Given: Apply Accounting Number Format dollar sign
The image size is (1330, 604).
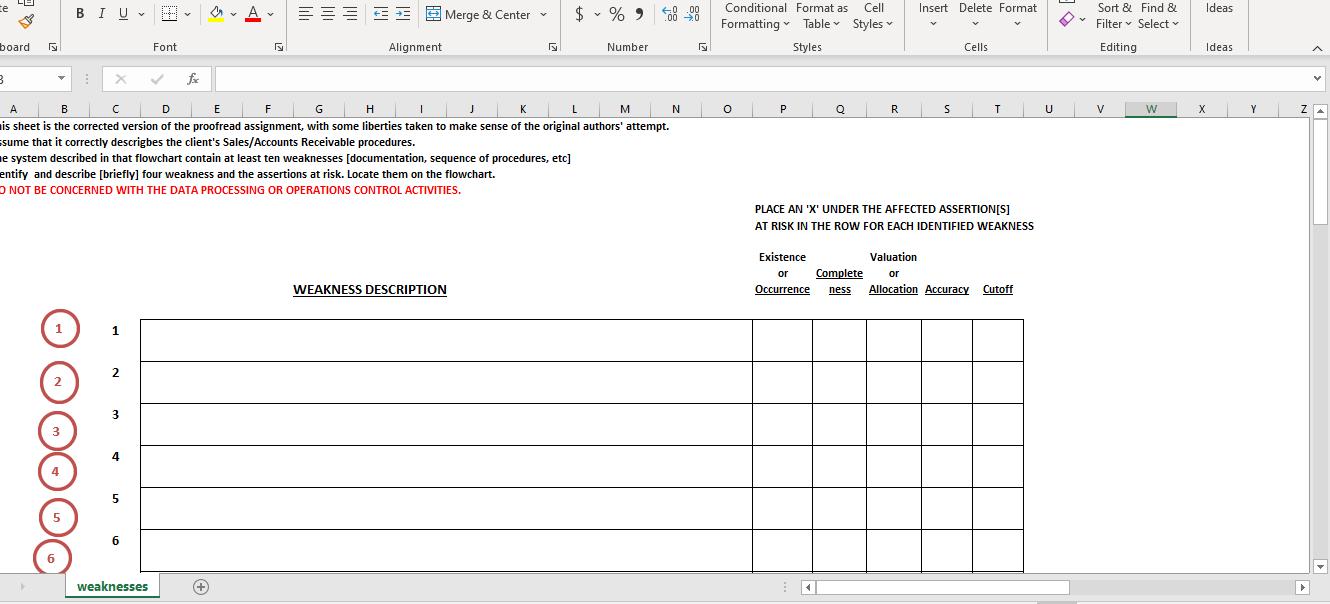Looking at the screenshot, I should 580,14.
